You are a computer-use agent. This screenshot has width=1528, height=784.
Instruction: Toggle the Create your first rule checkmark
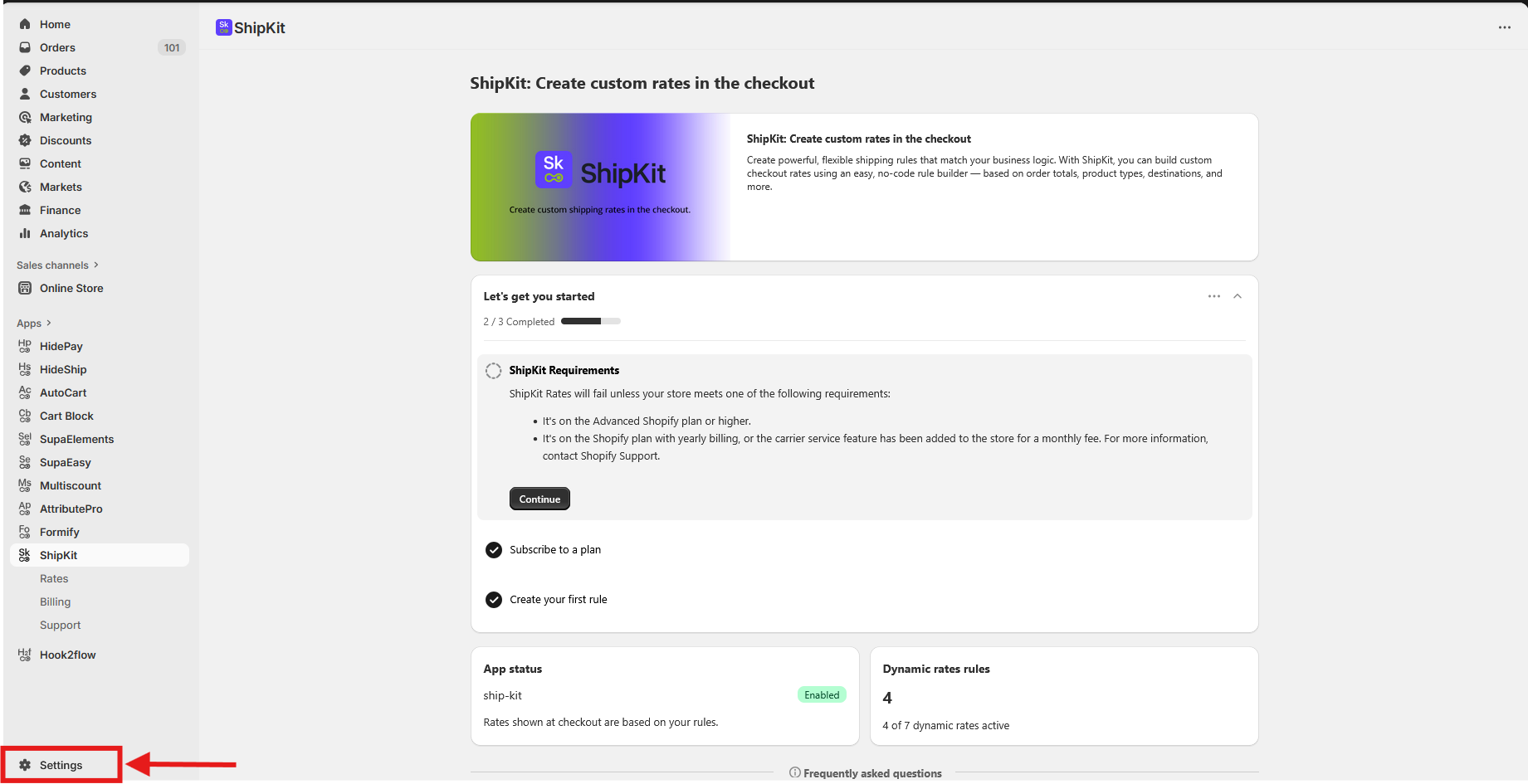pos(494,600)
